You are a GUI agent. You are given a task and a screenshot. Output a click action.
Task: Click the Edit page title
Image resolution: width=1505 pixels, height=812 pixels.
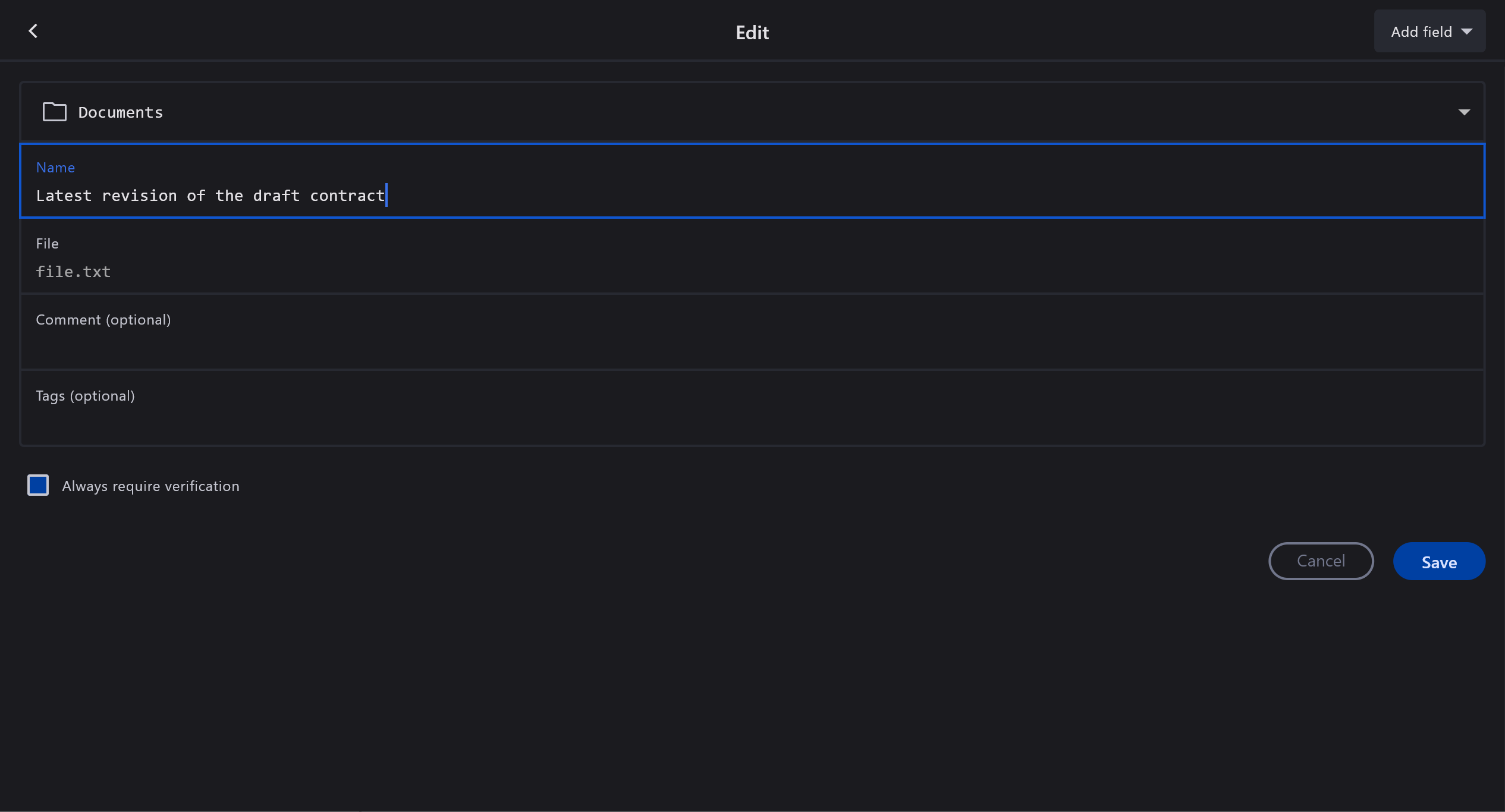(x=752, y=32)
